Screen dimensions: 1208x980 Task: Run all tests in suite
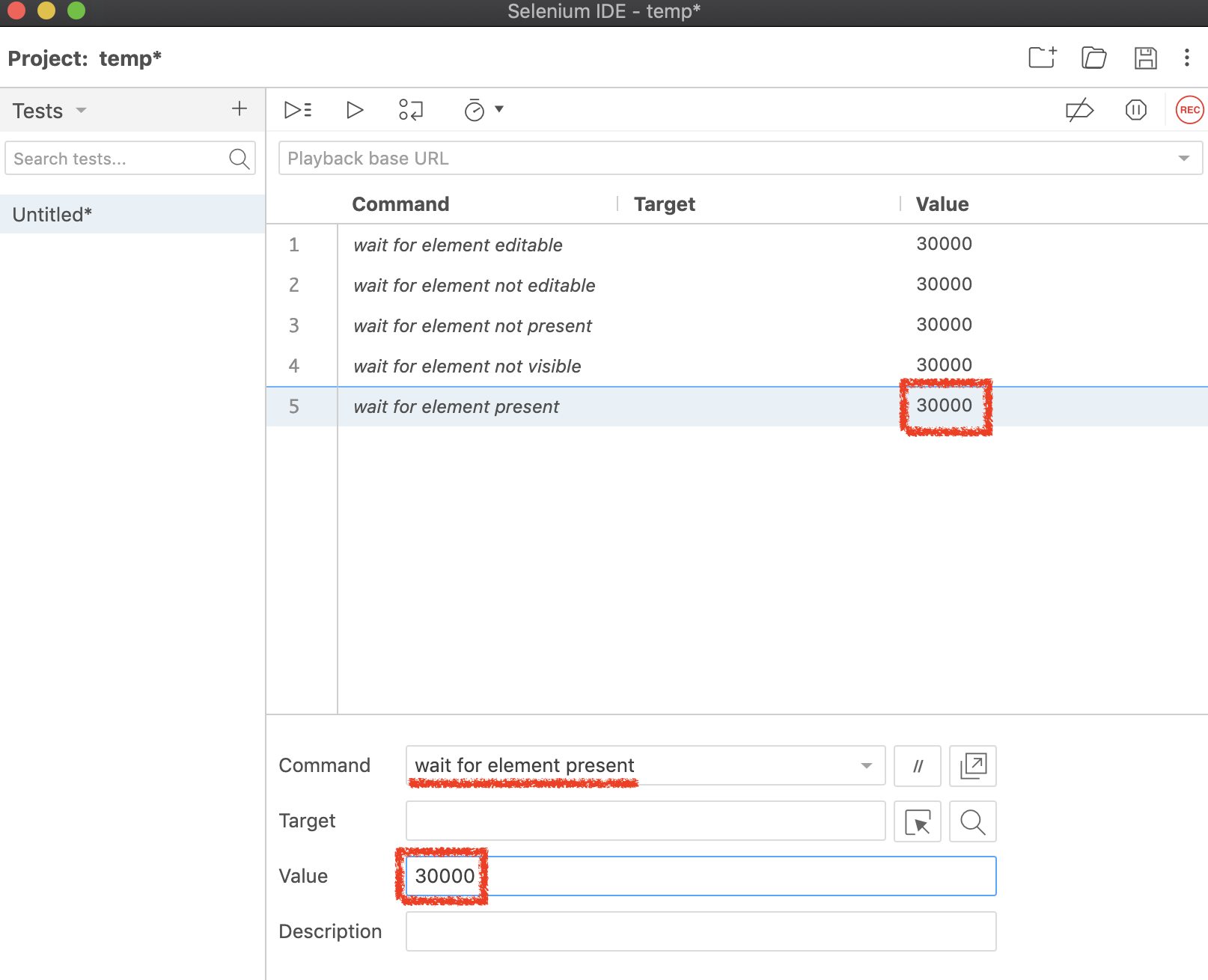(x=298, y=110)
